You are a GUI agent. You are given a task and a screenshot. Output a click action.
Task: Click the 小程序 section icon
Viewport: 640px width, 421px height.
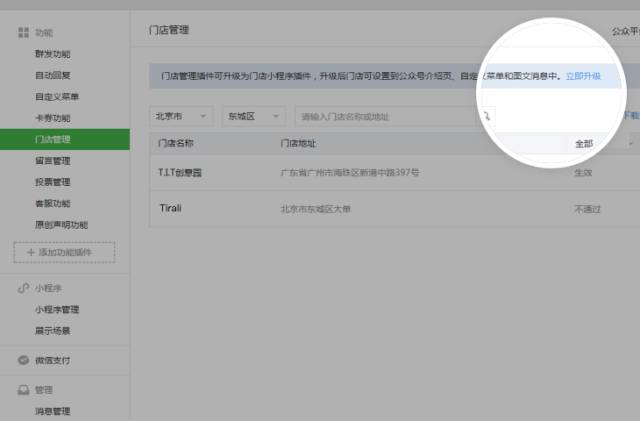pos(23,288)
